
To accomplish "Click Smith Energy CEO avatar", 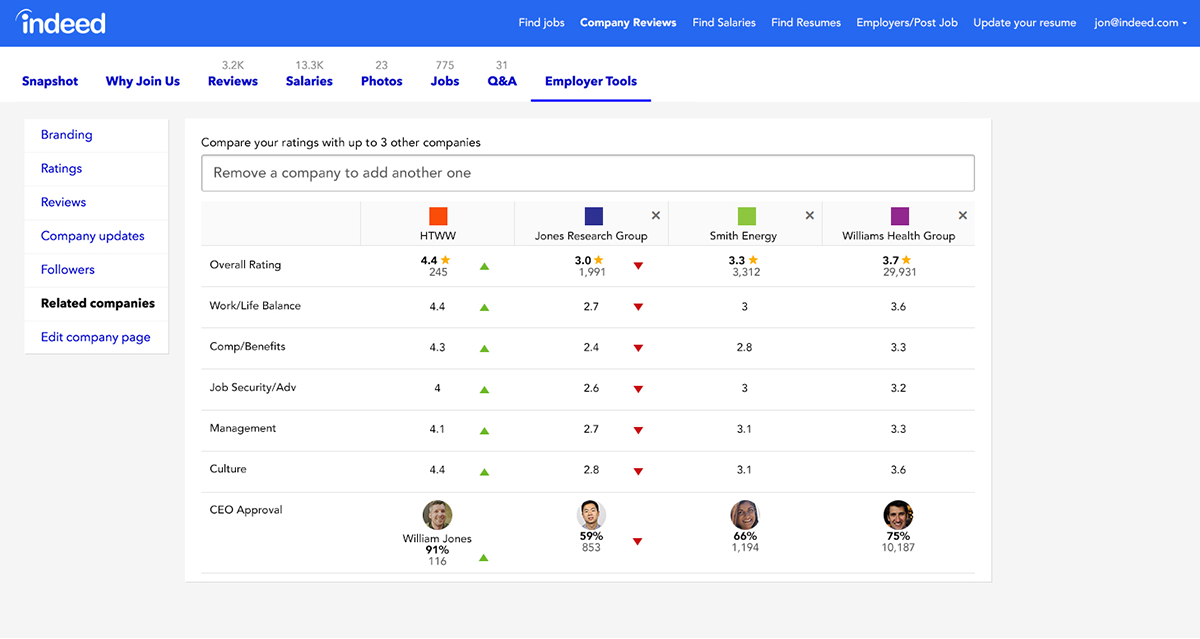I will pyautogui.click(x=745, y=515).
